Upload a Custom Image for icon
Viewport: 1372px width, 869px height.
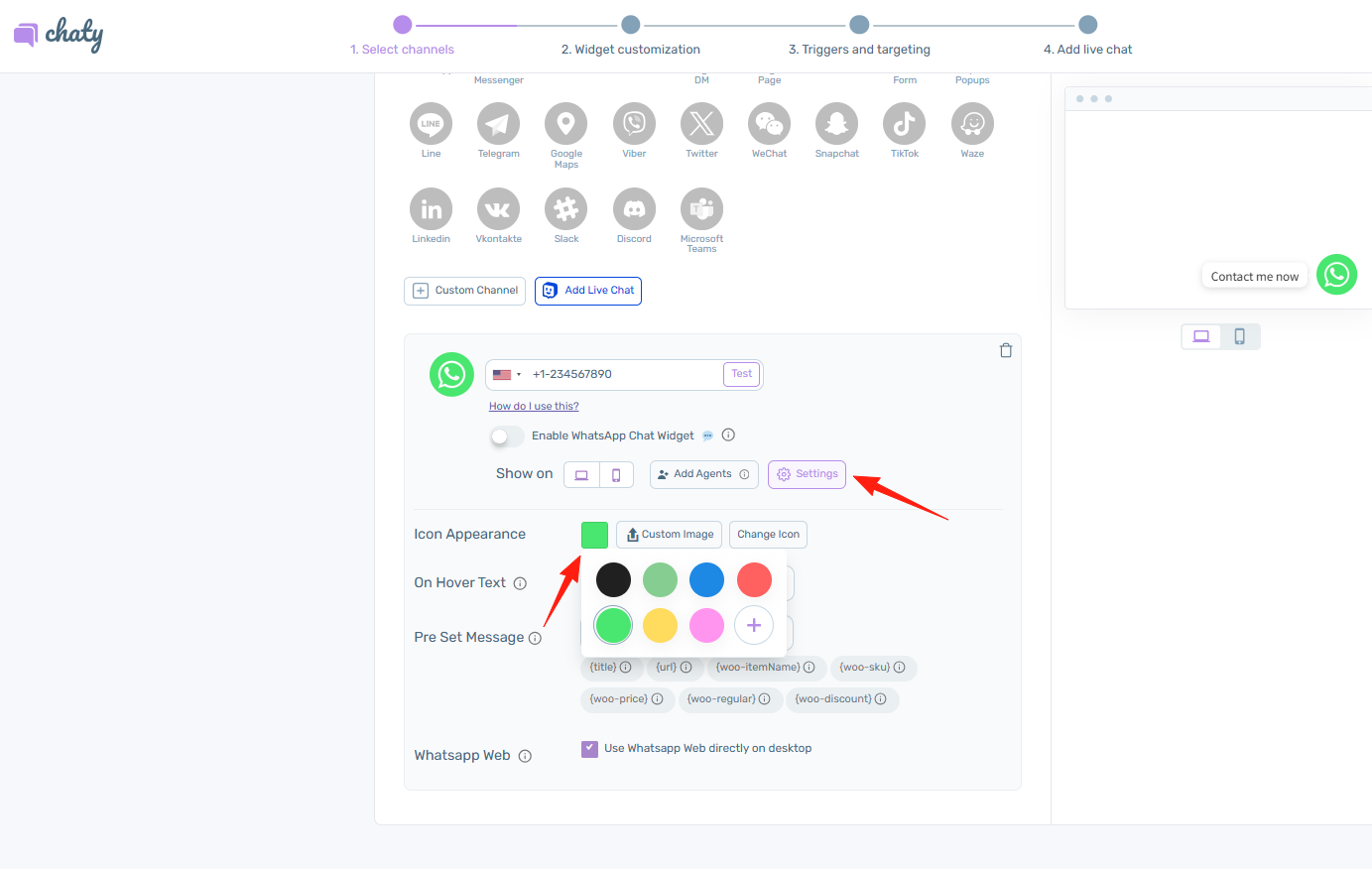click(x=669, y=535)
